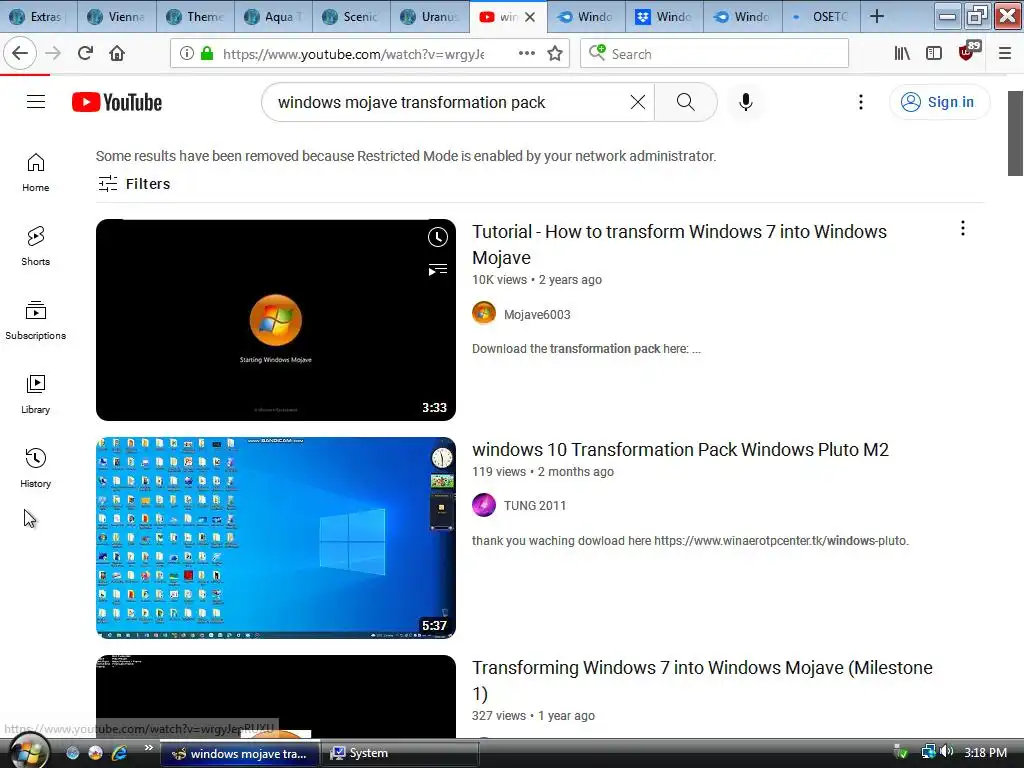The height and width of the screenshot is (768, 1024).
Task: Expand the search Filters option
Action: pyautogui.click(x=134, y=184)
